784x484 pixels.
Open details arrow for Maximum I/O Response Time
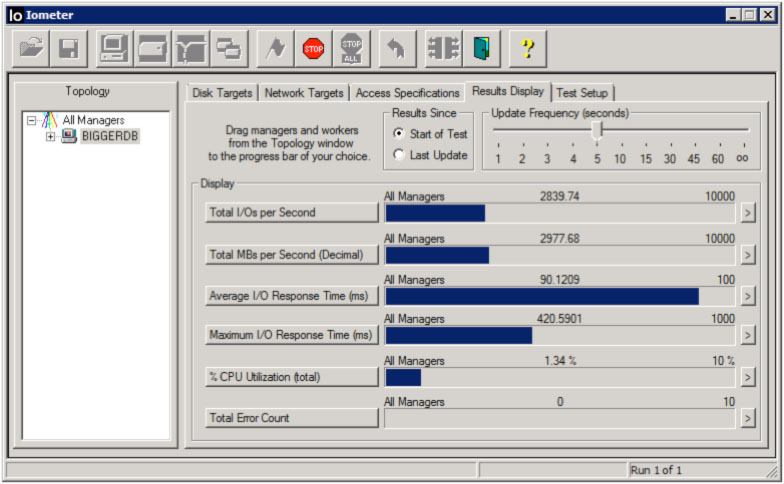748,335
